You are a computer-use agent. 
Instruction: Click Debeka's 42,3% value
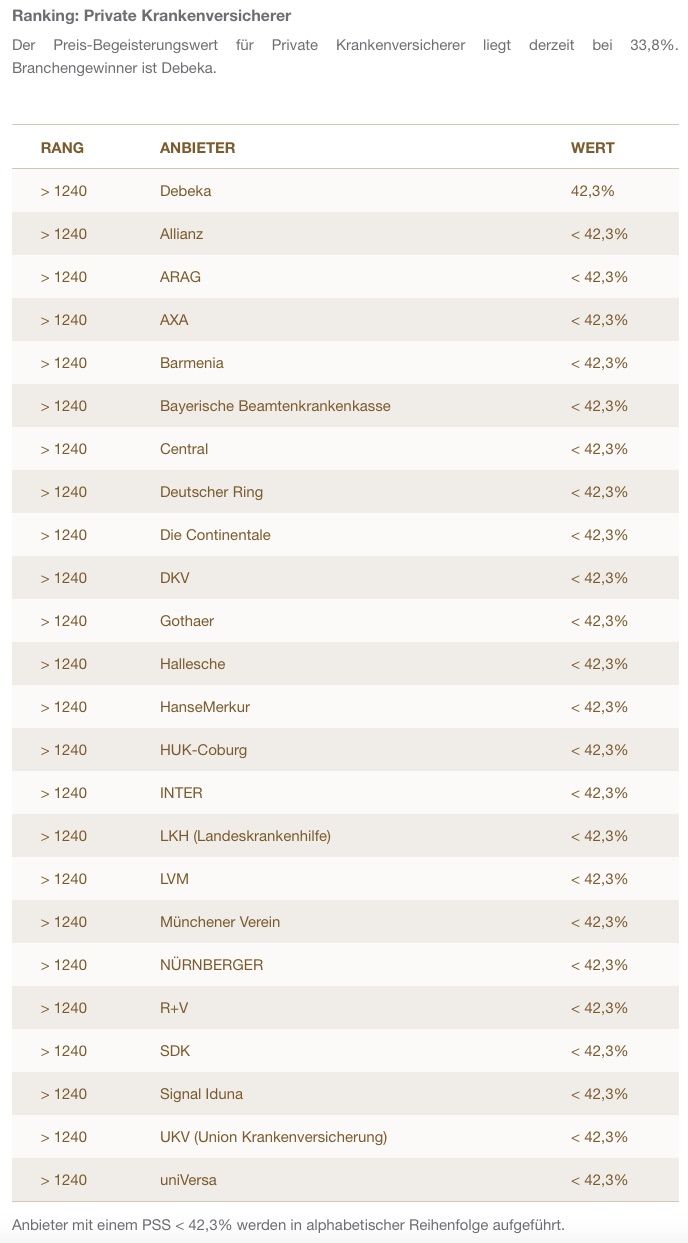[x=592, y=191]
